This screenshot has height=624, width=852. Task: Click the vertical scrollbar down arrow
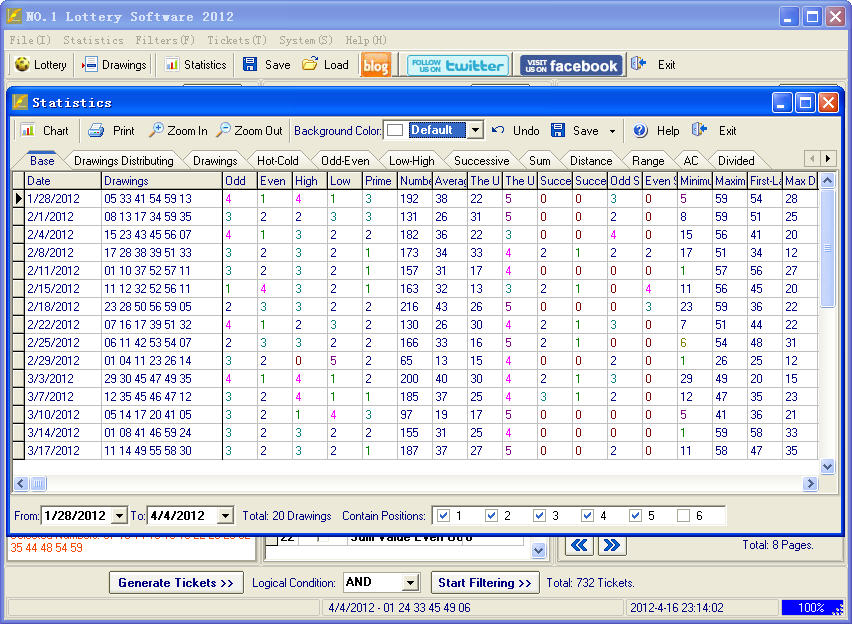(x=827, y=466)
